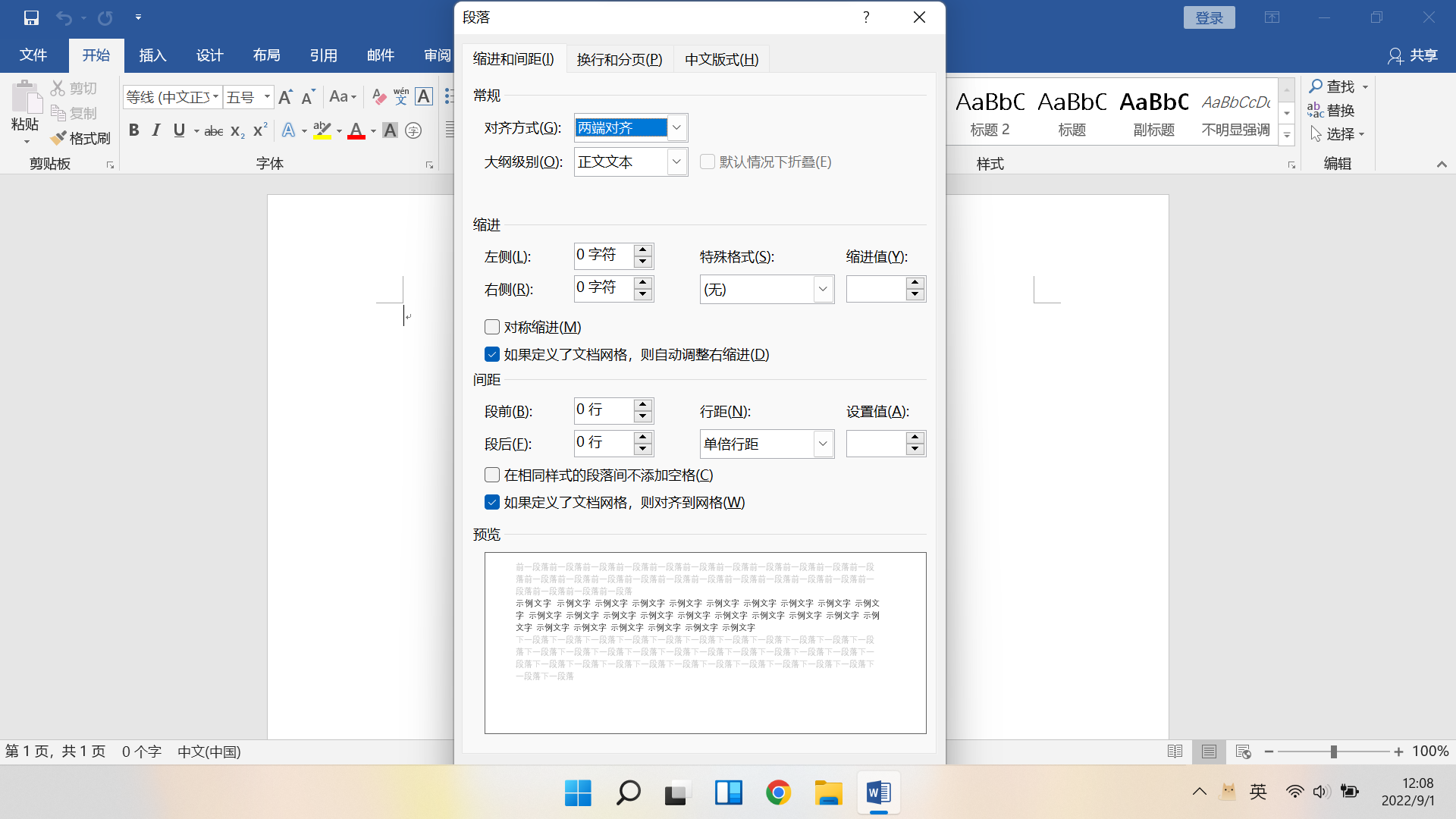This screenshot has height=819, width=1456.
Task: Toggle Italic formatting icon
Action: [156, 130]
